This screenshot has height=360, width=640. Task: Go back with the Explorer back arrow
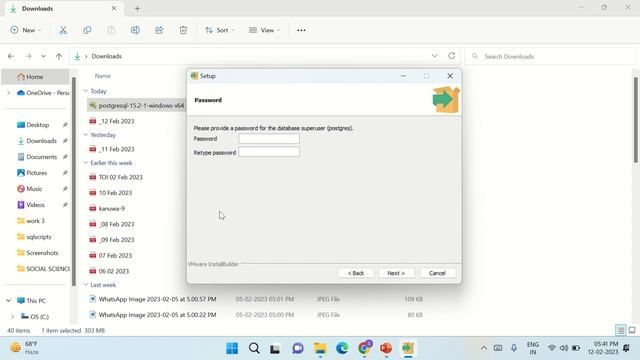[11, 56]
